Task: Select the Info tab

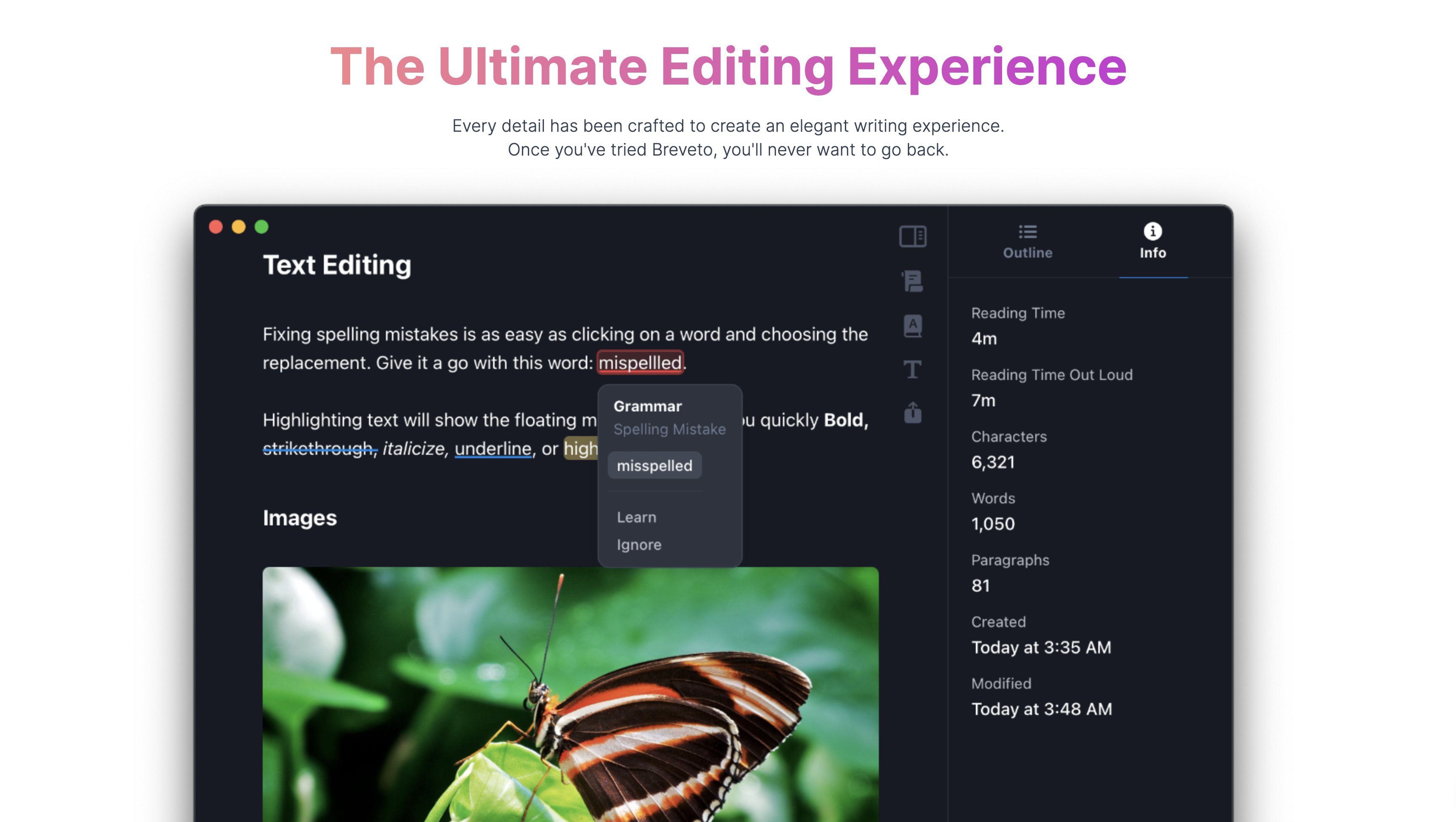Action: pos(1153,242)
